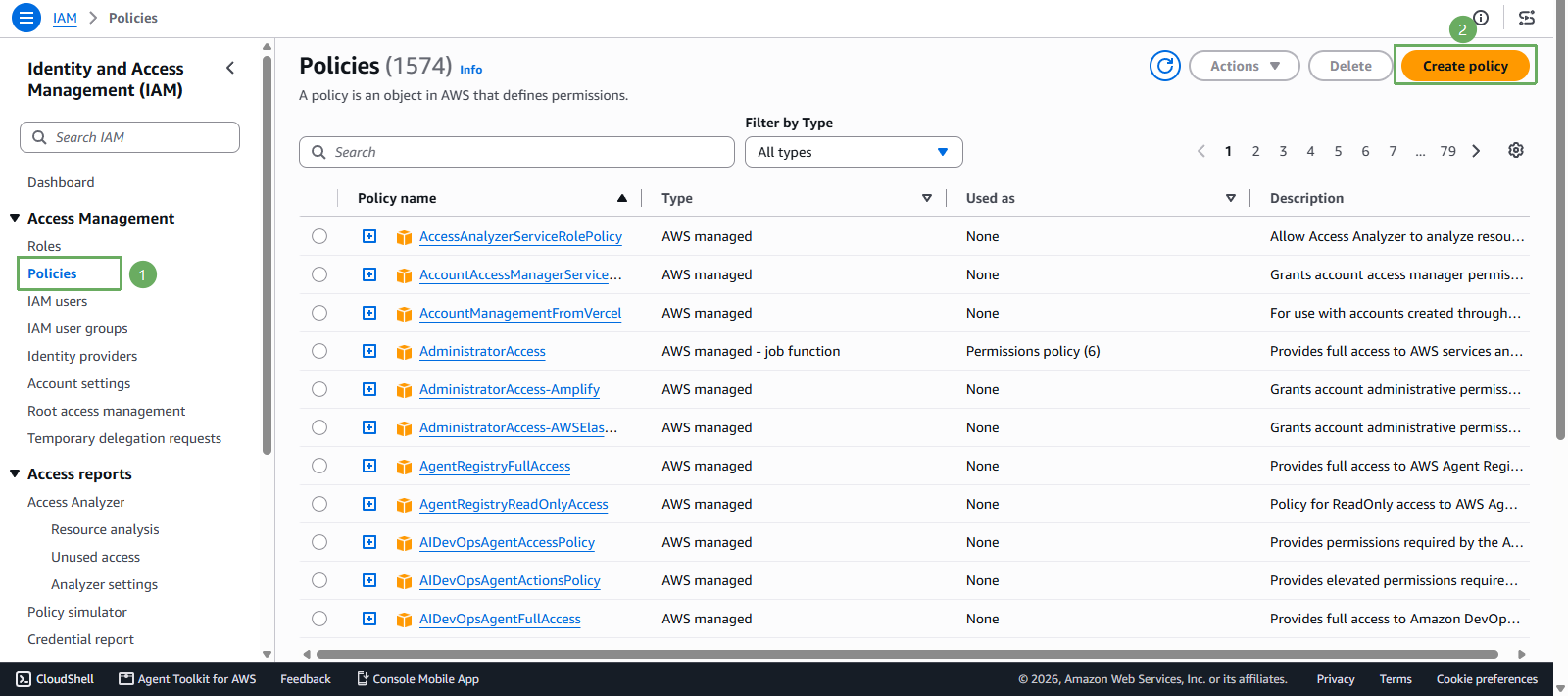Open Policy simulator in sidebar
This screenshot has width=1568, height=696.
(77, 612)
